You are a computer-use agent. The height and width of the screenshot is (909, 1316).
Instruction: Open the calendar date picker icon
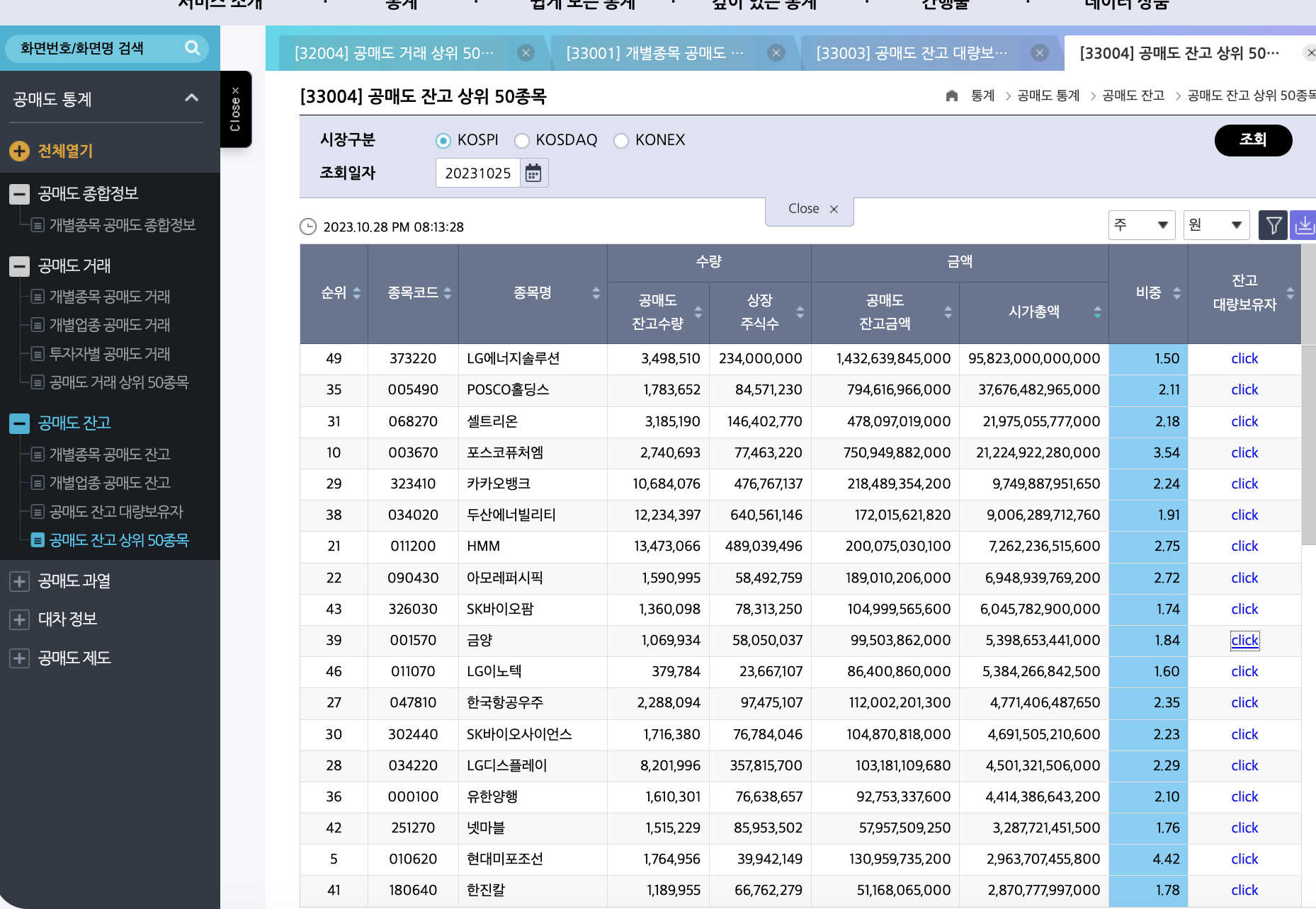(533, 173)
